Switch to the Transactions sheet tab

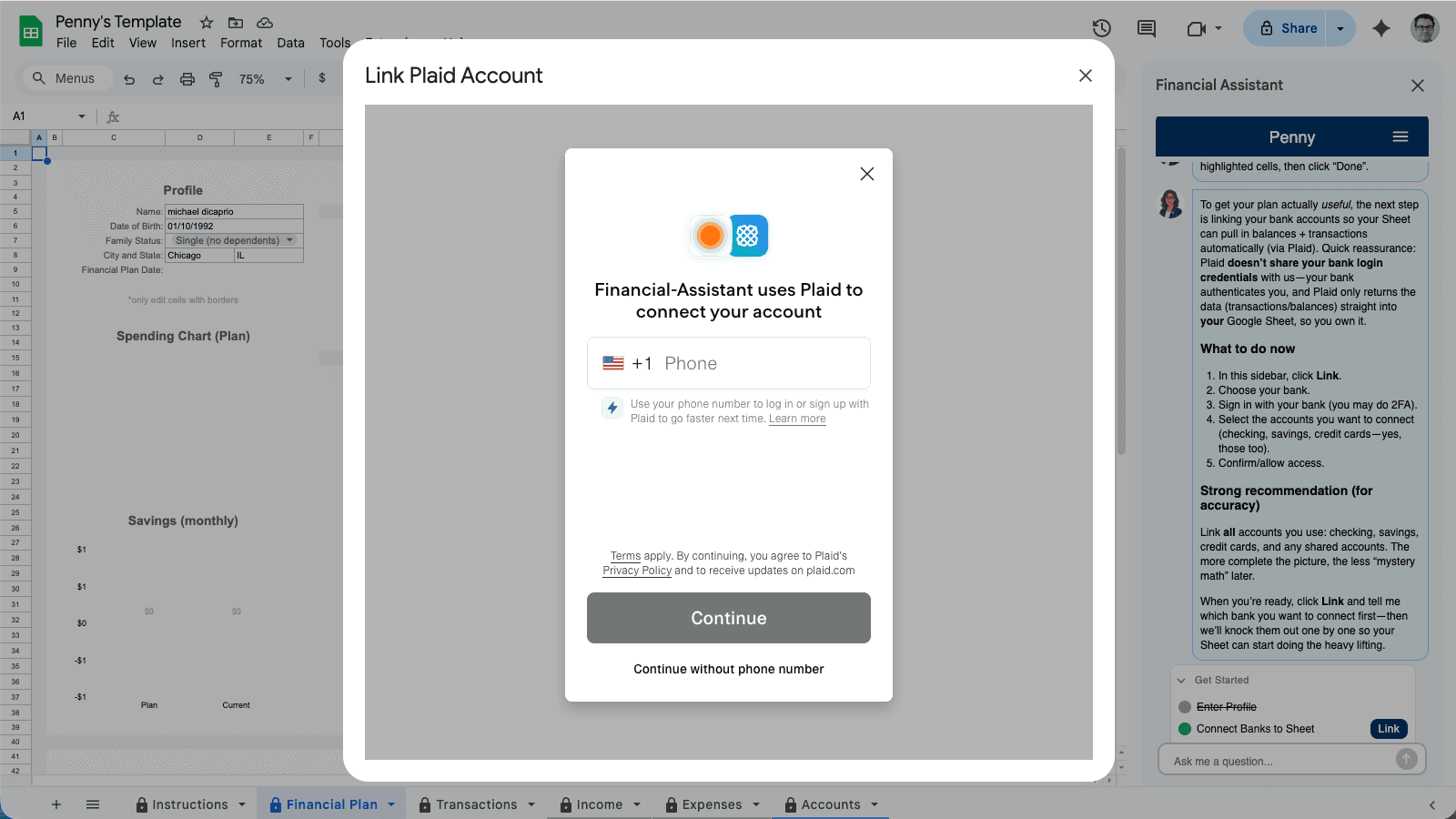click(x=474, y=804)
